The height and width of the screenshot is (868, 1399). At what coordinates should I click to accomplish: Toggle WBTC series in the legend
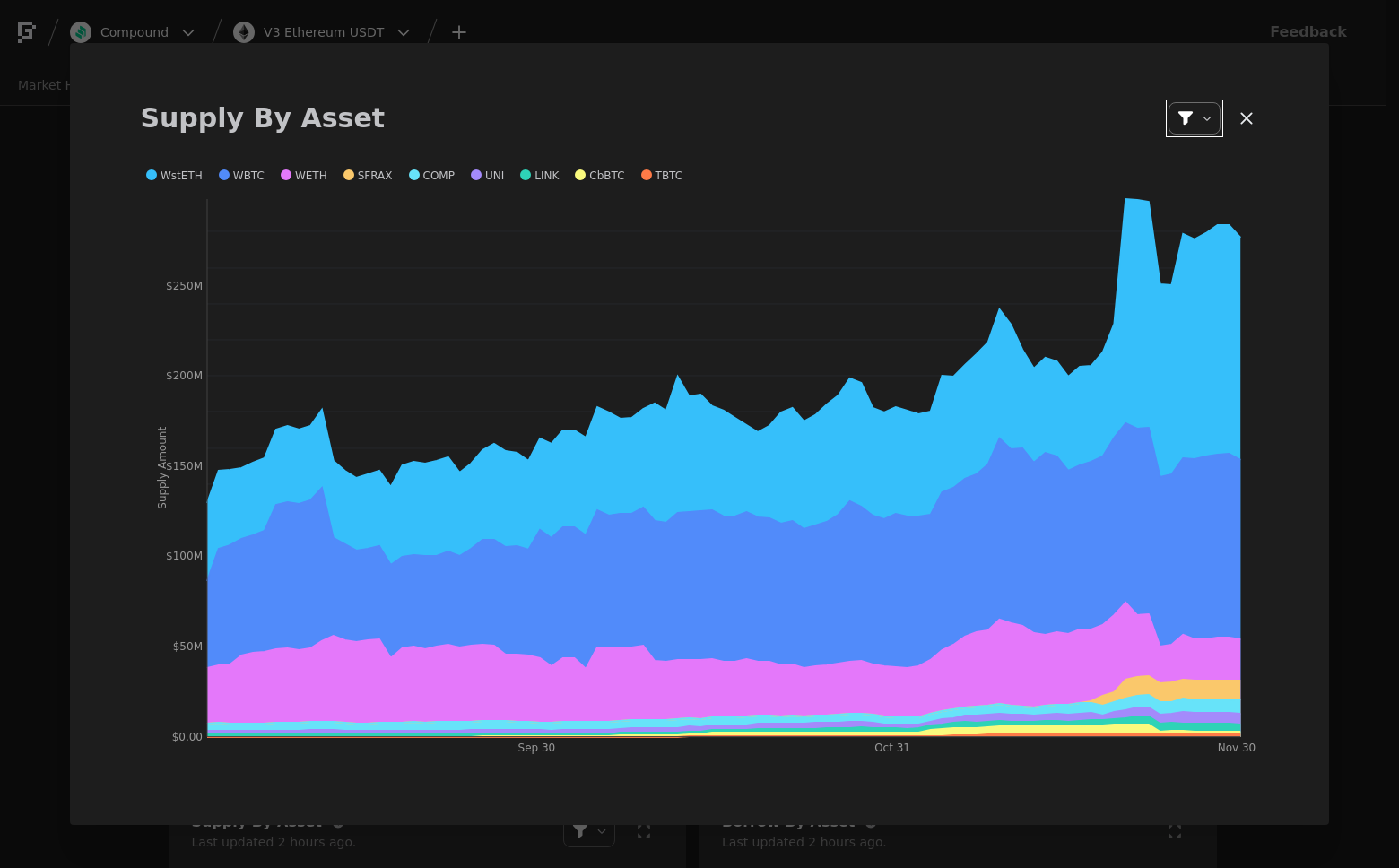pos(241,176)
